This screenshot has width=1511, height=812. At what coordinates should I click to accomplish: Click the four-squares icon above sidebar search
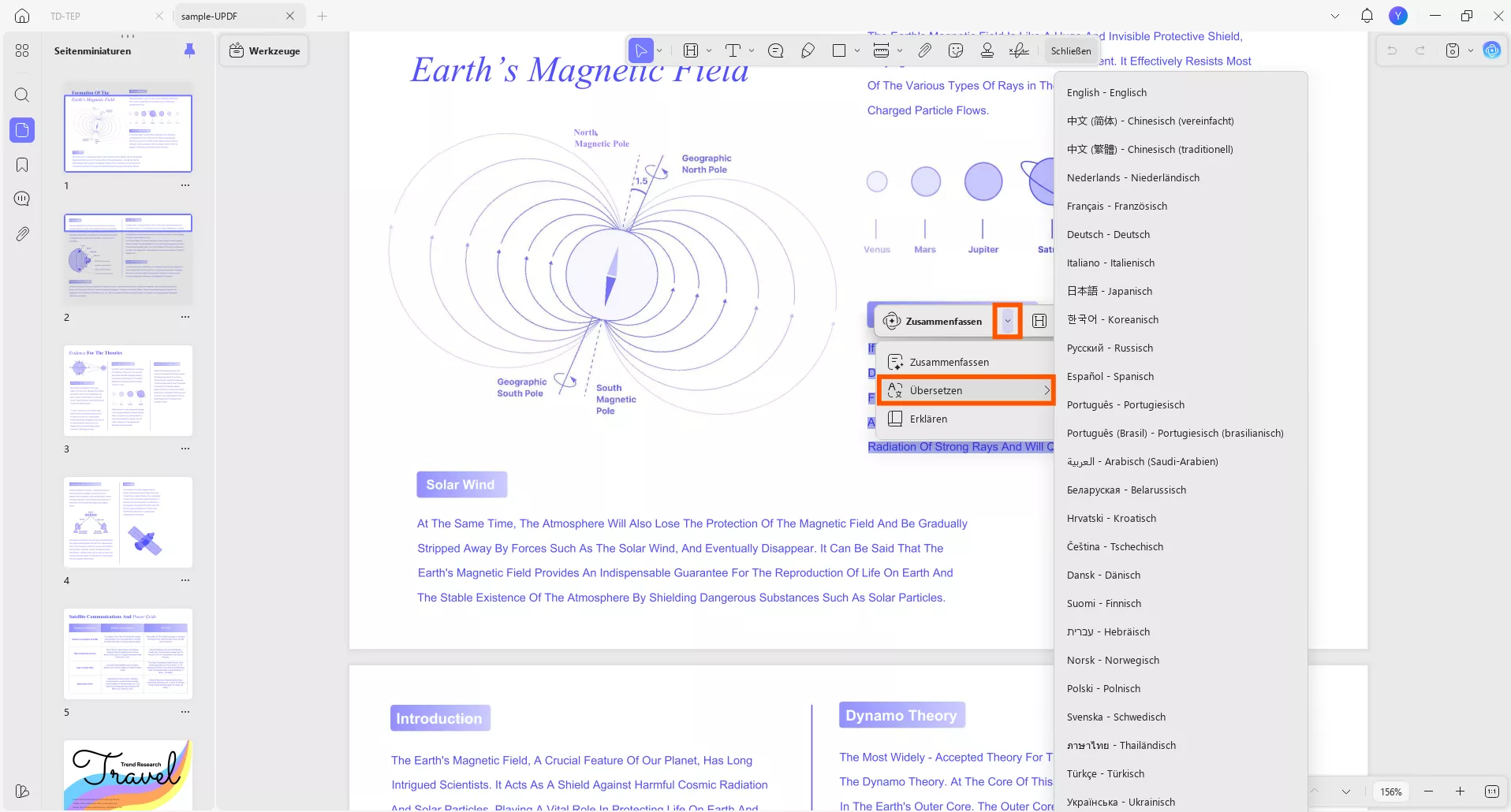pyautogui.click(x=22, y=50)
